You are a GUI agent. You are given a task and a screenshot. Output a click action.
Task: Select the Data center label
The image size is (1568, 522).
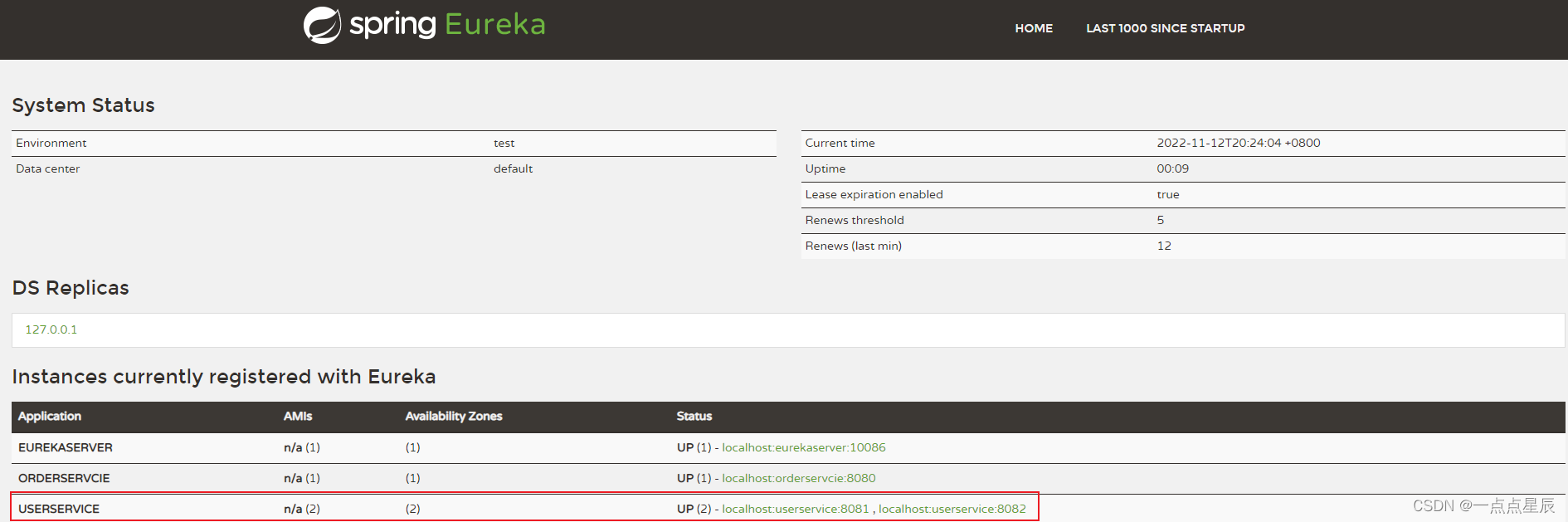click(48, 168)
